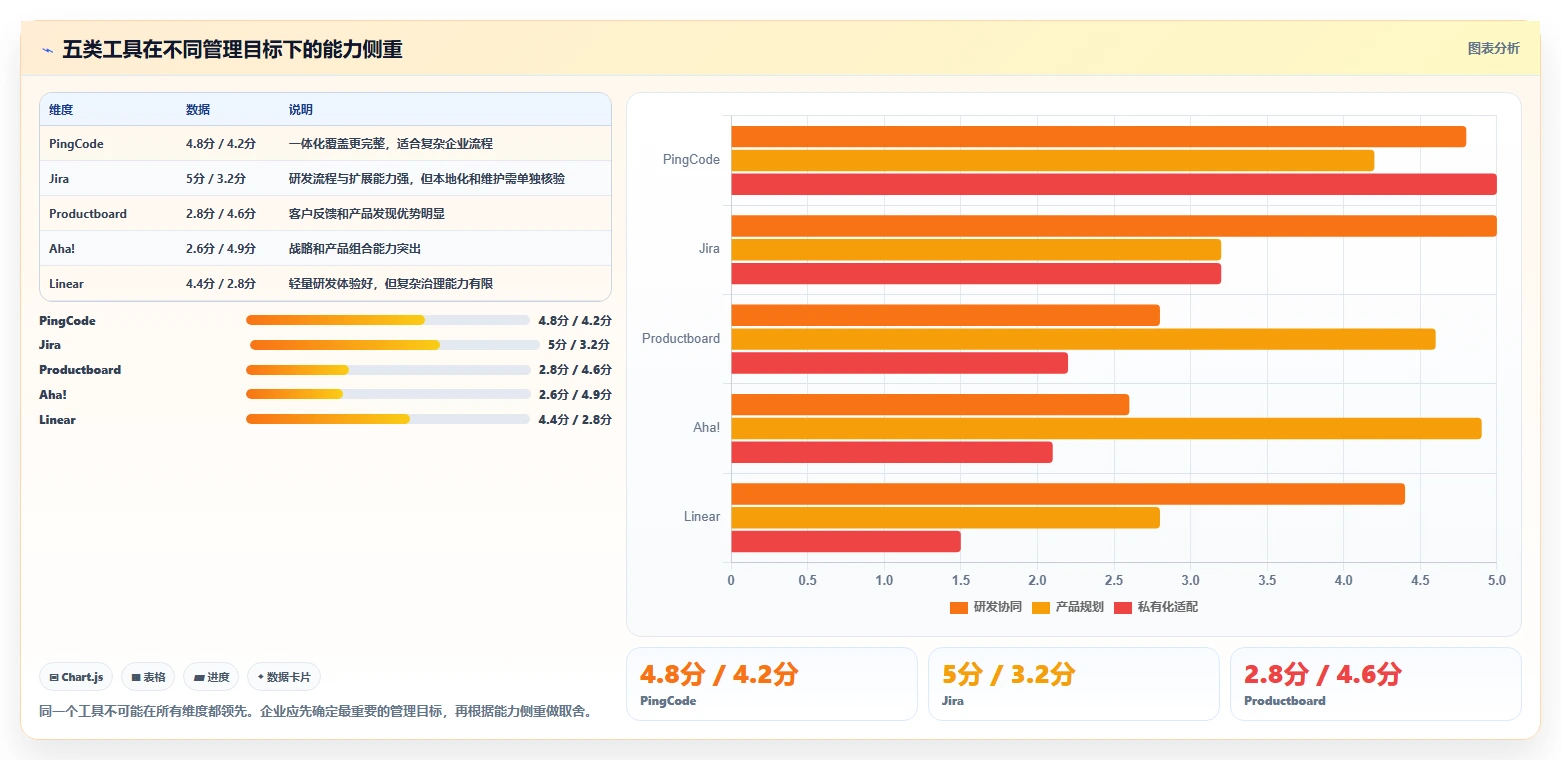Click the Linear progress bar
Screen dimensions: 1561x760
pos(388,419)
